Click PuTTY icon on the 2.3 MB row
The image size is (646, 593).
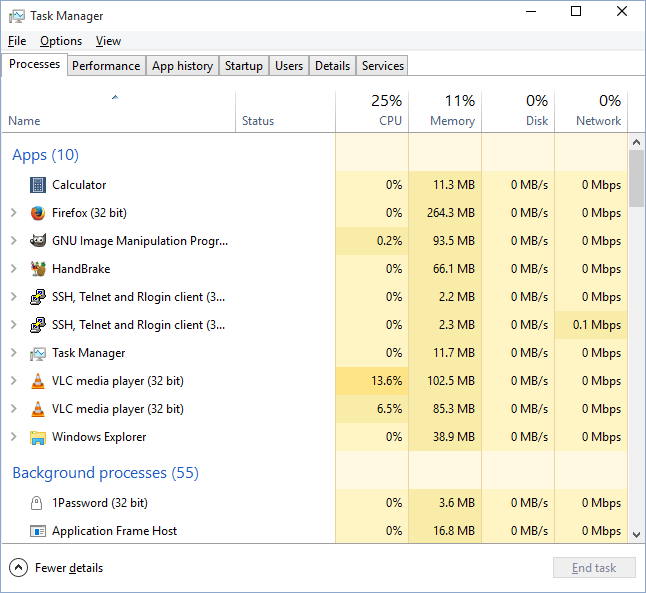tap(38, 325)
